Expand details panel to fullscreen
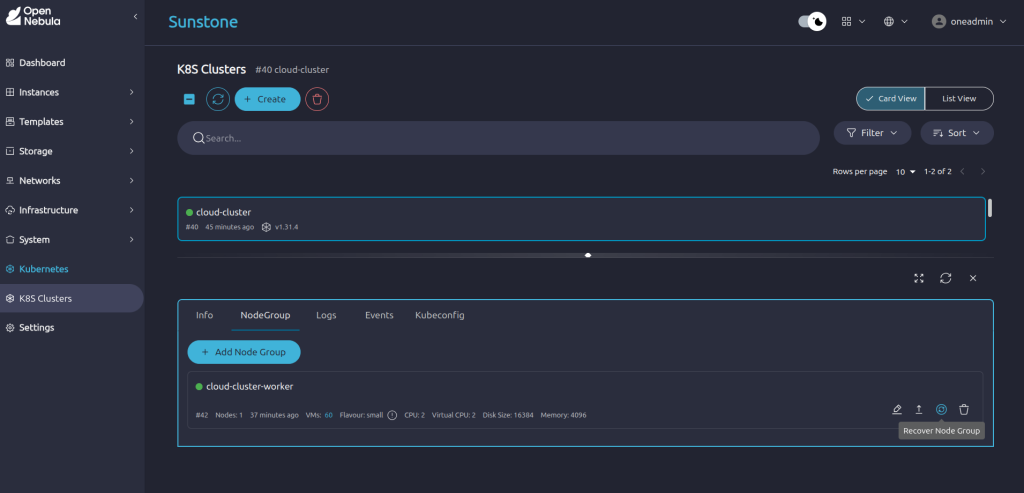The image size is (1024, 493). [x=919, y=278]
